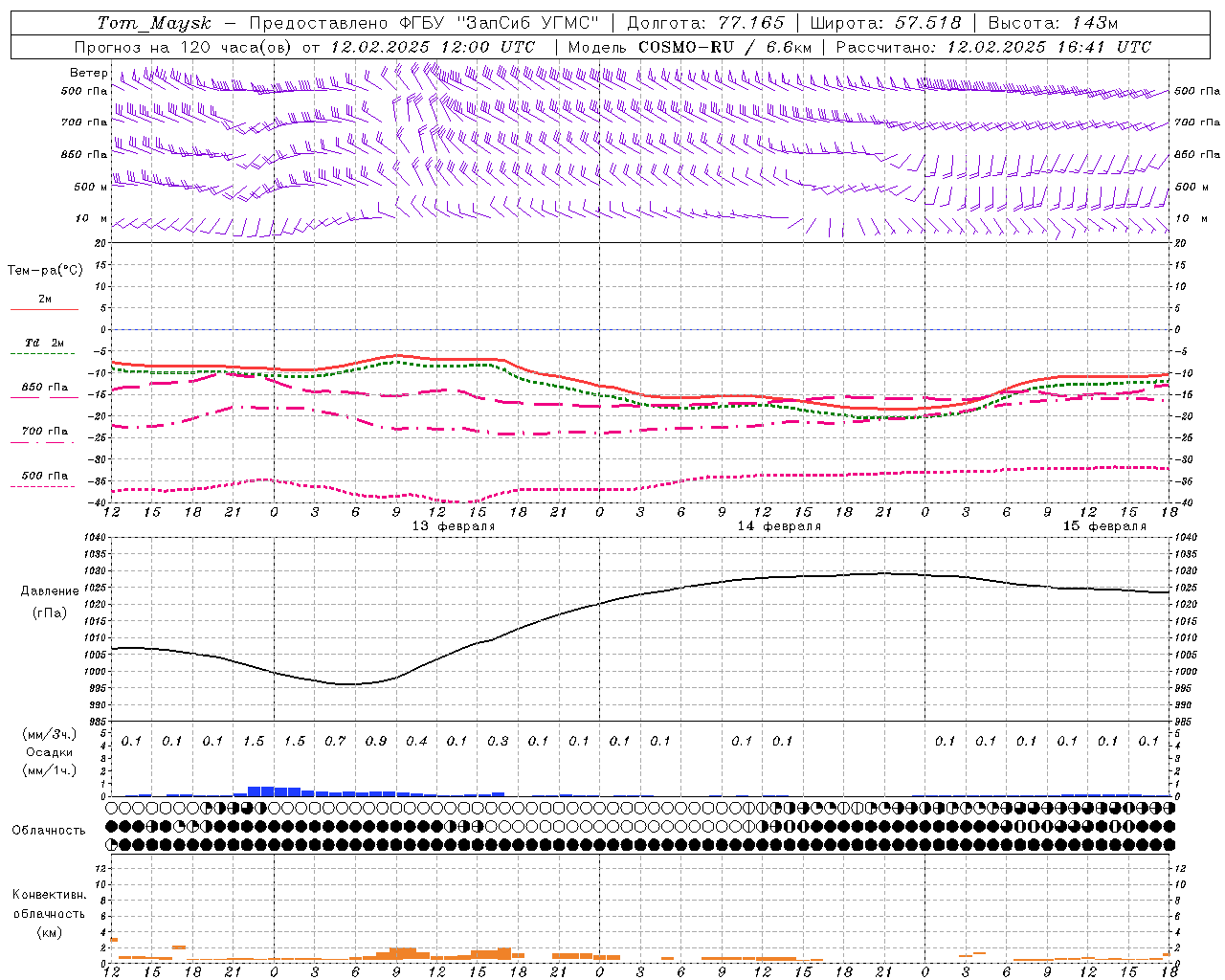Viewport: 1225px width, 980px height.
Task: Click the Тем-ра(°C) axis title
Action: coord(45,271)
